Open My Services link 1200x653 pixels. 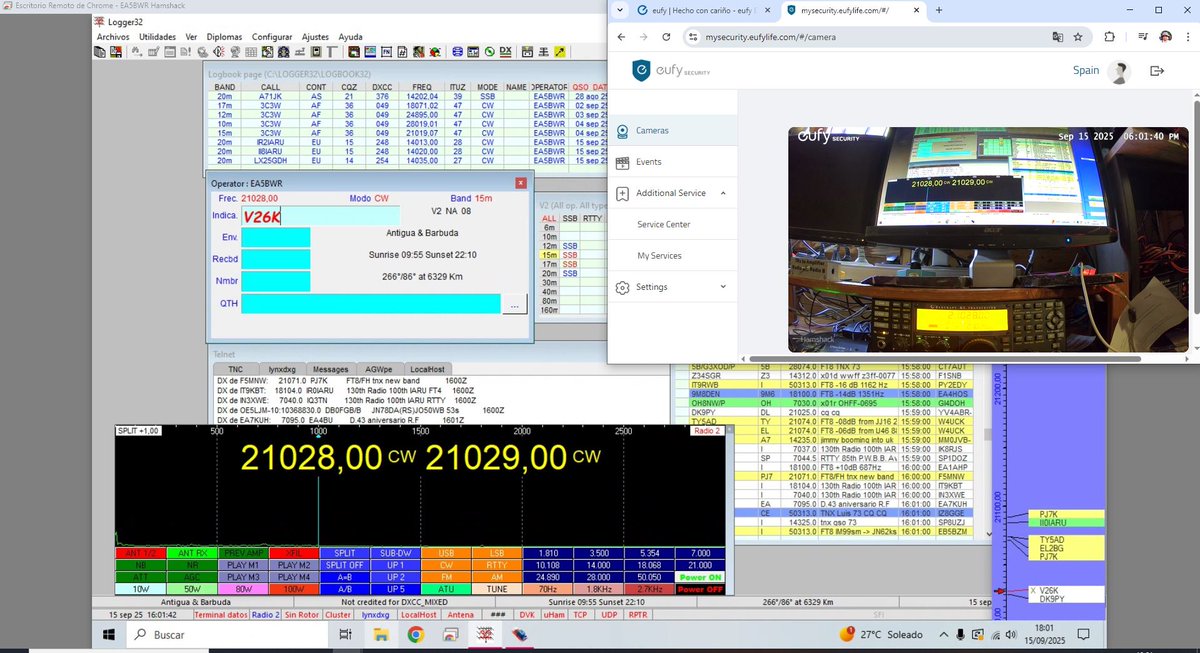point(659,256)
